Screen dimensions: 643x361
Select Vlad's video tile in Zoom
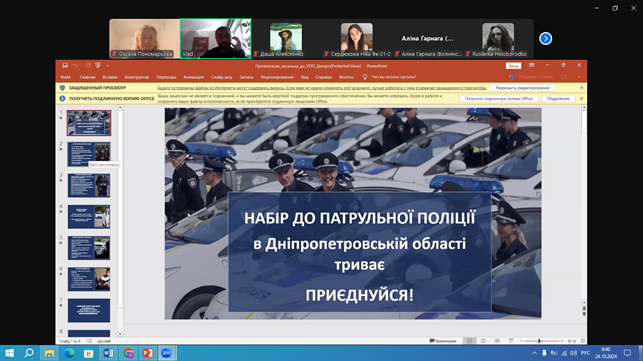[216, 39]
